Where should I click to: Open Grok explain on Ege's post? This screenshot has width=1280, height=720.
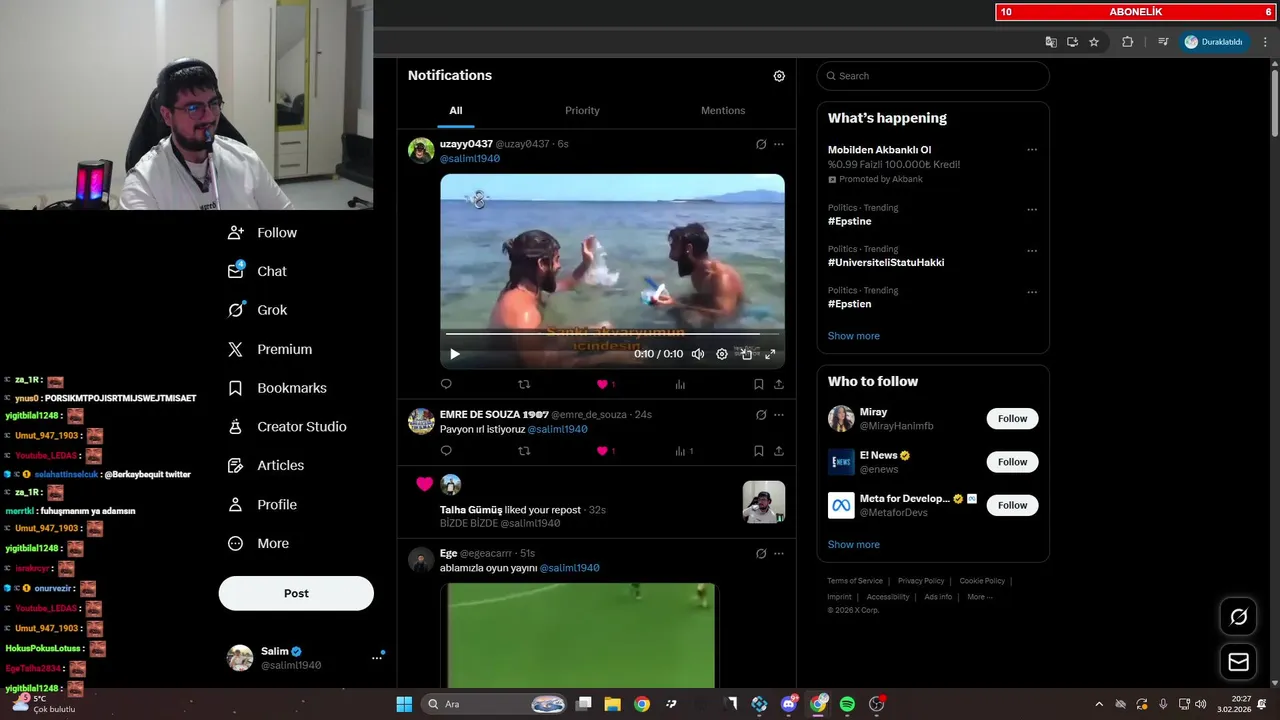click(x=761, y=553)
